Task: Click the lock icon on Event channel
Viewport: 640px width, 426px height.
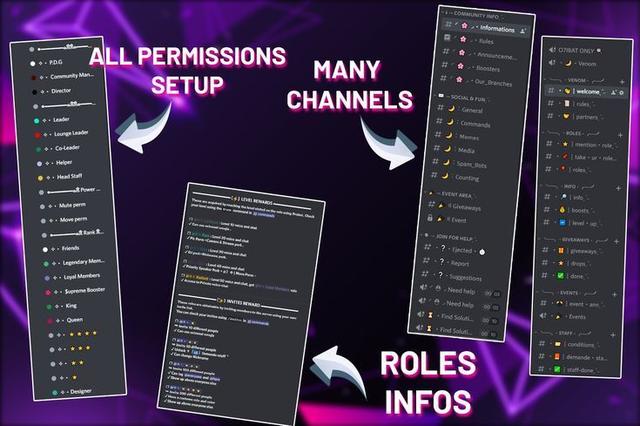Action: tap(430, 218)
